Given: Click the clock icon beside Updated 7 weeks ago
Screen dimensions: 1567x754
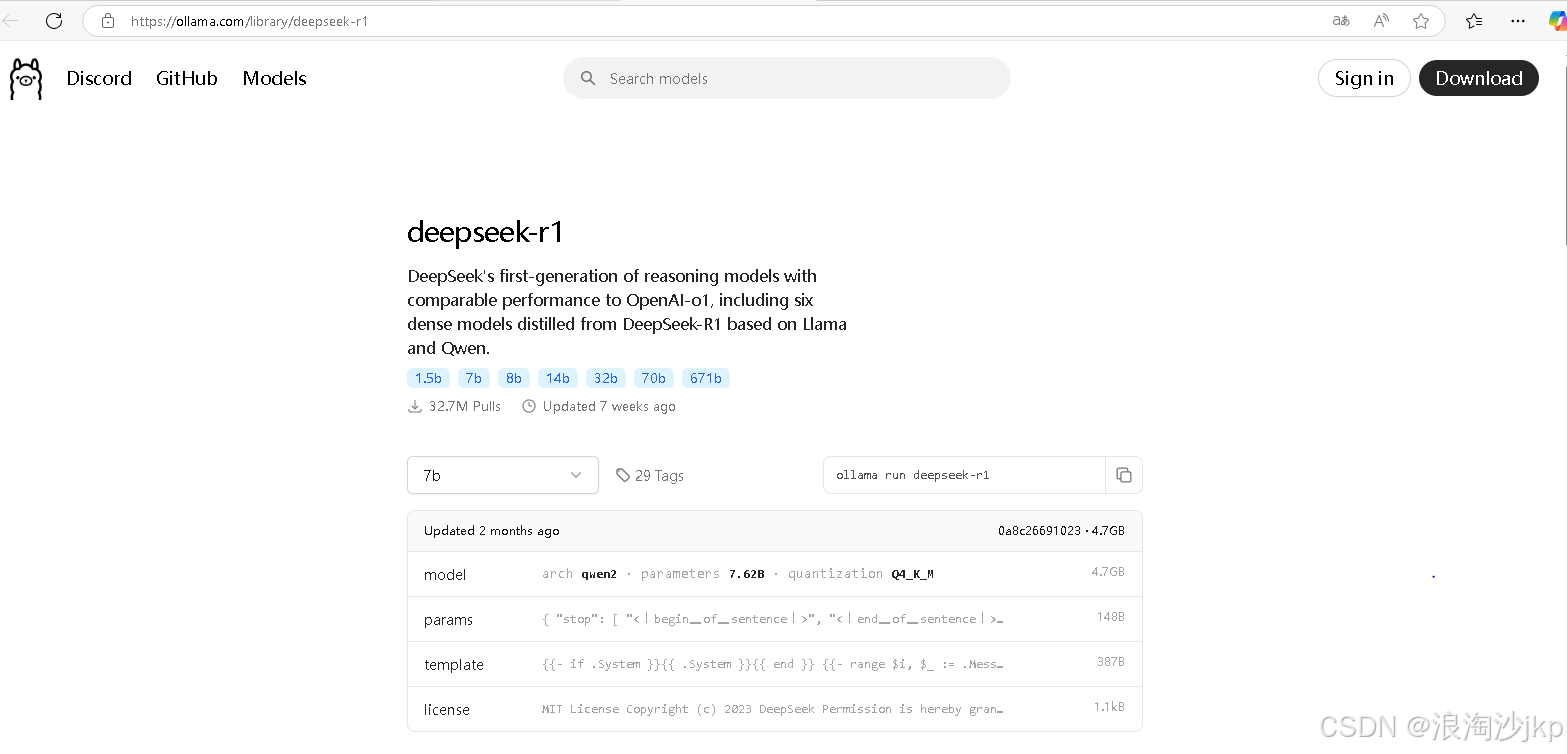Looking at the screenshot, I should tap(529, 406).
